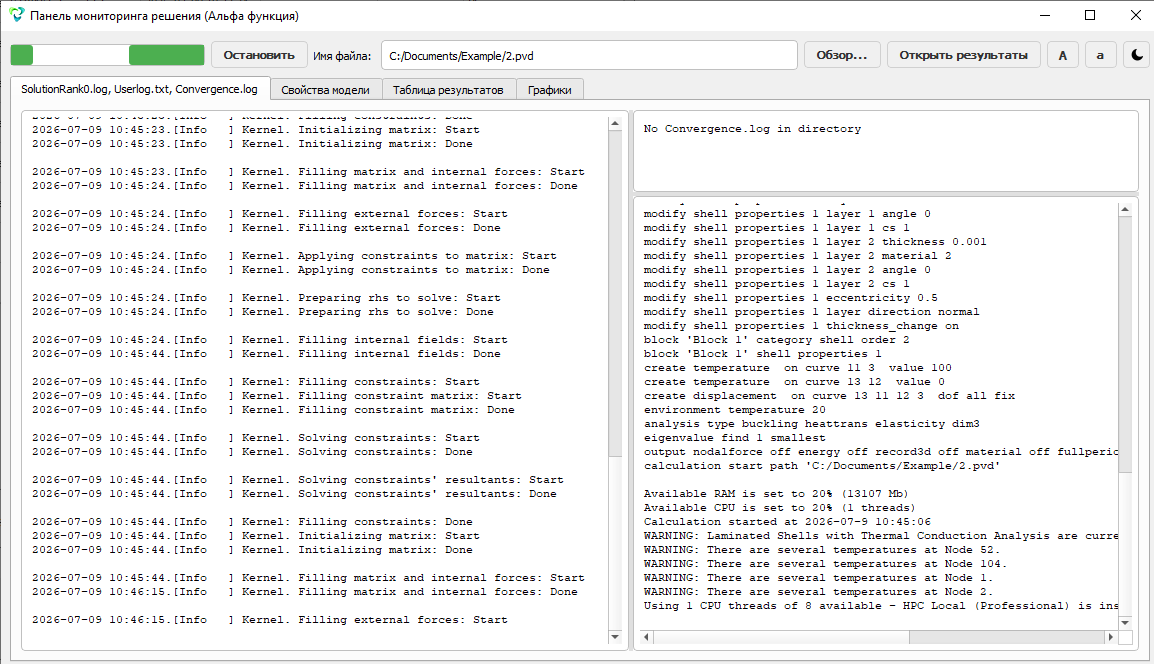1154x664 pixels.
Task: Click warning about temperatures at Node 52
Action: 822,549
